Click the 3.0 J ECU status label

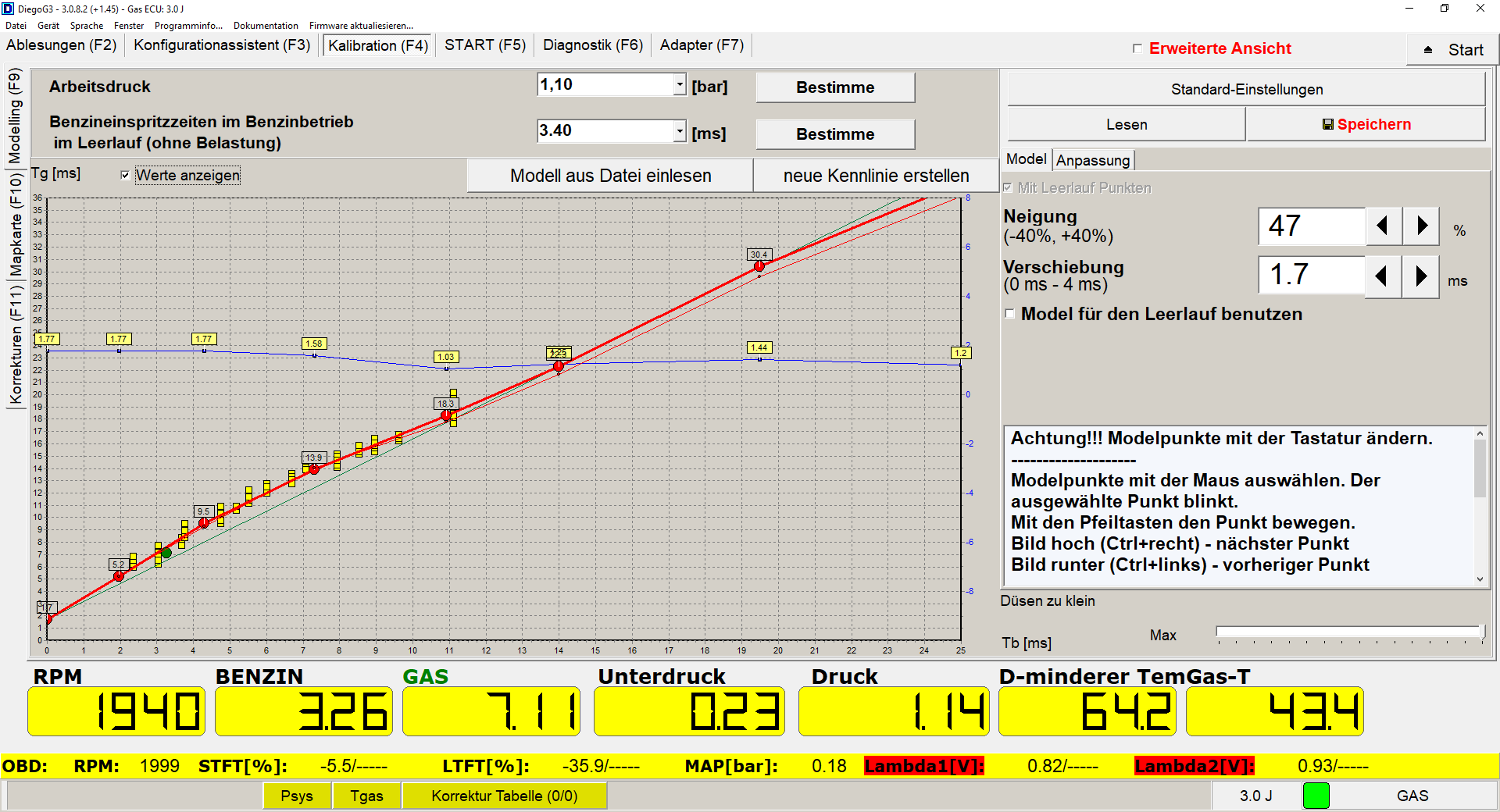(x=1256, y=796)
